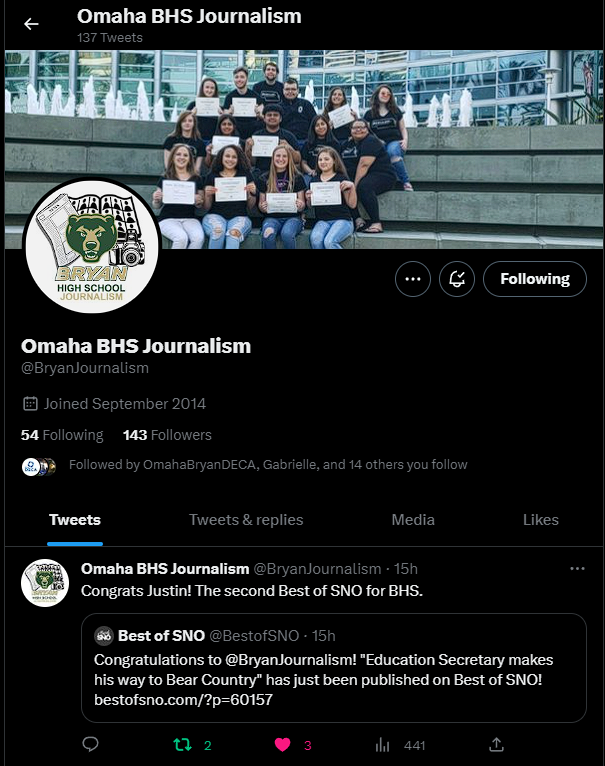Open the Bryan High School Journalism profile picture
605x766 pixels.
coord(92,245)
